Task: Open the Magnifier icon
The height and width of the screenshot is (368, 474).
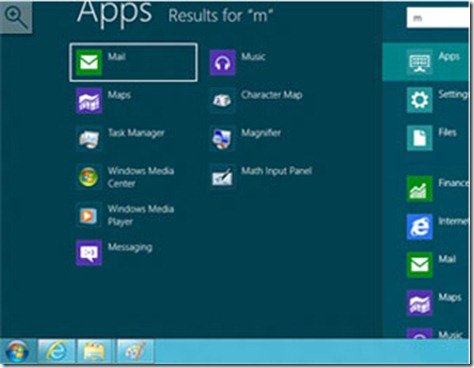Action: coord(223,139)
